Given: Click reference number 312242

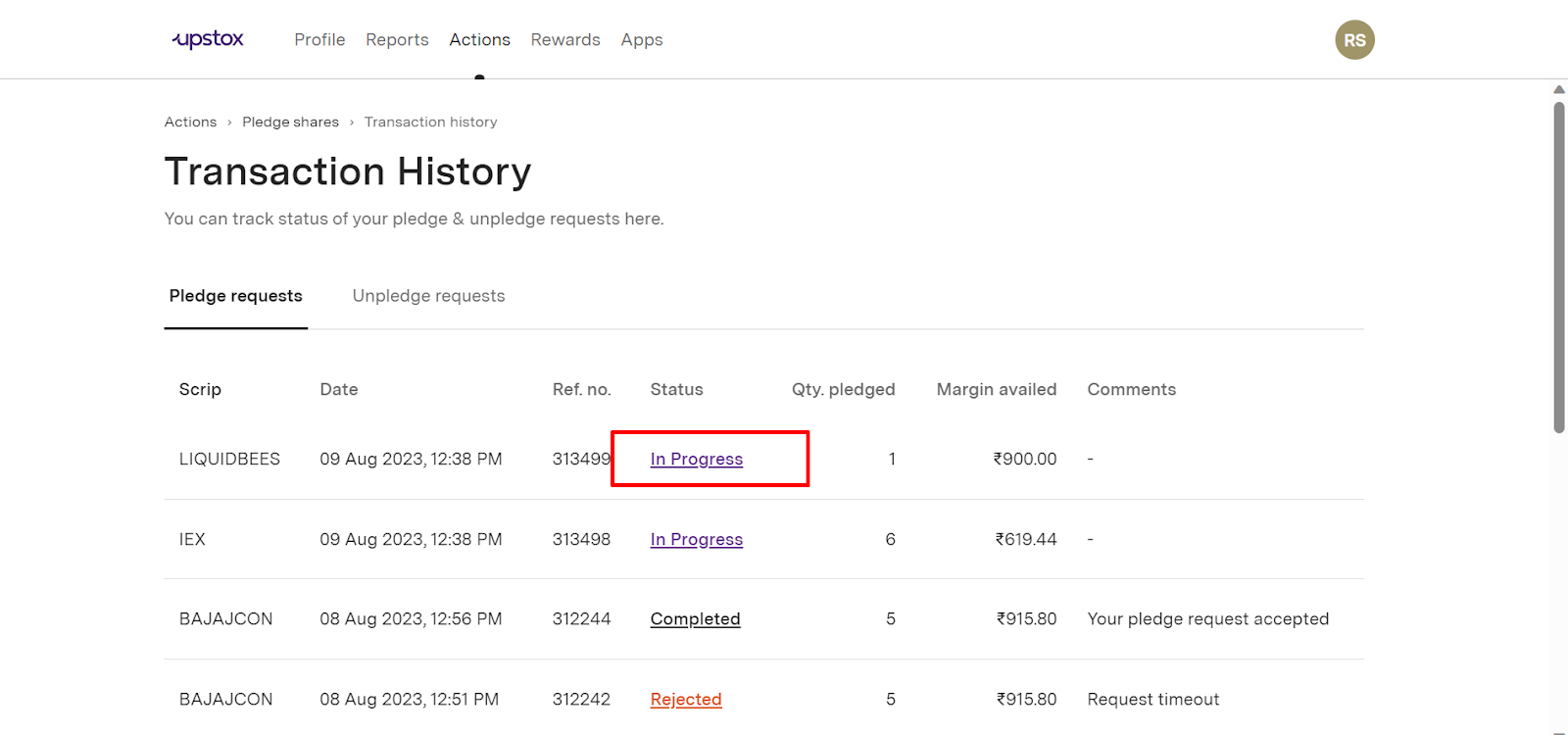Looking at the screenshot, I should (581, 699).
